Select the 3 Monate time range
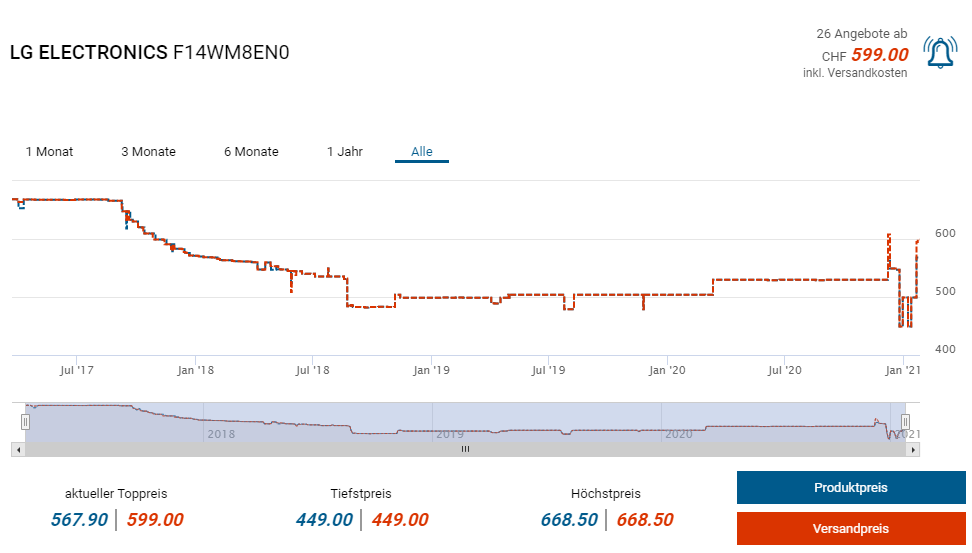972x553 pixels. pos(148,152)
